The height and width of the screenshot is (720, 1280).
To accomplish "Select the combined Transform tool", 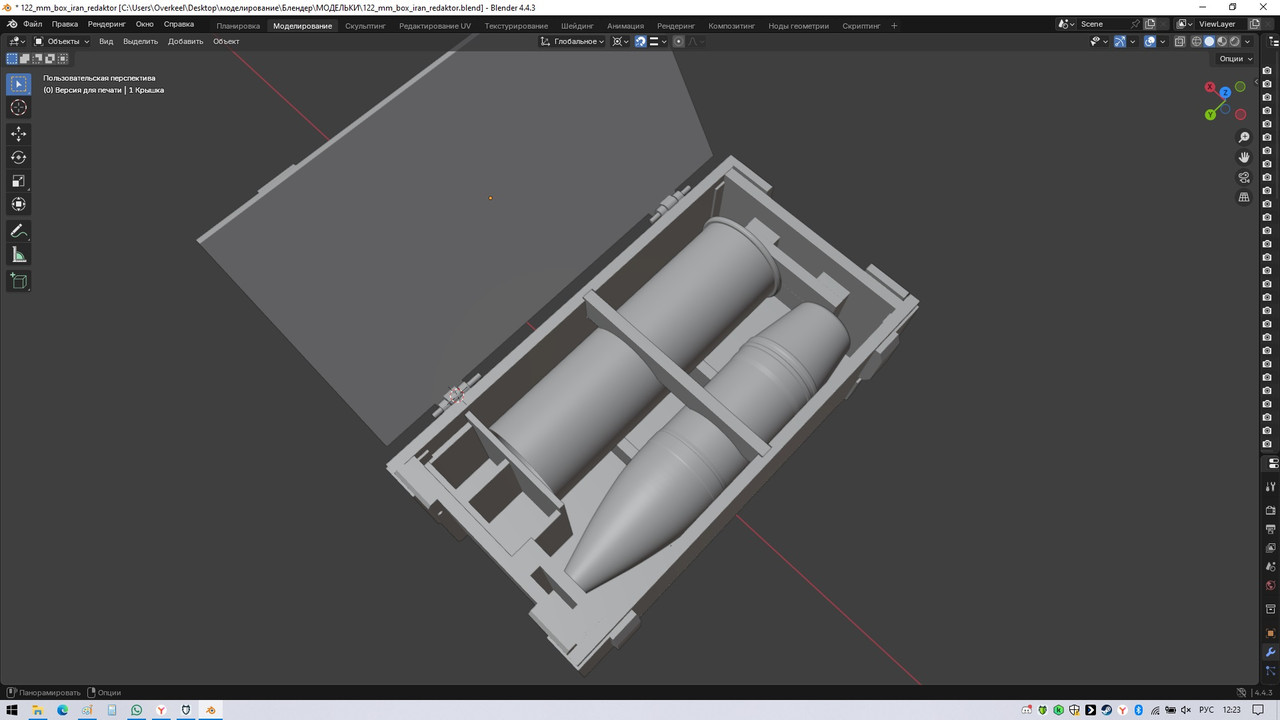I will [19, 204].
